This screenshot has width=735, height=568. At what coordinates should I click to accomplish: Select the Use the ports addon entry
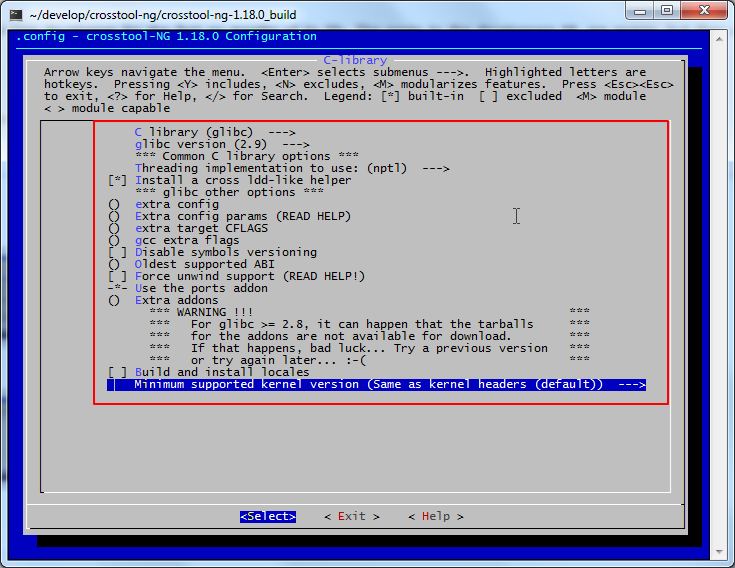tap(188, 288)
